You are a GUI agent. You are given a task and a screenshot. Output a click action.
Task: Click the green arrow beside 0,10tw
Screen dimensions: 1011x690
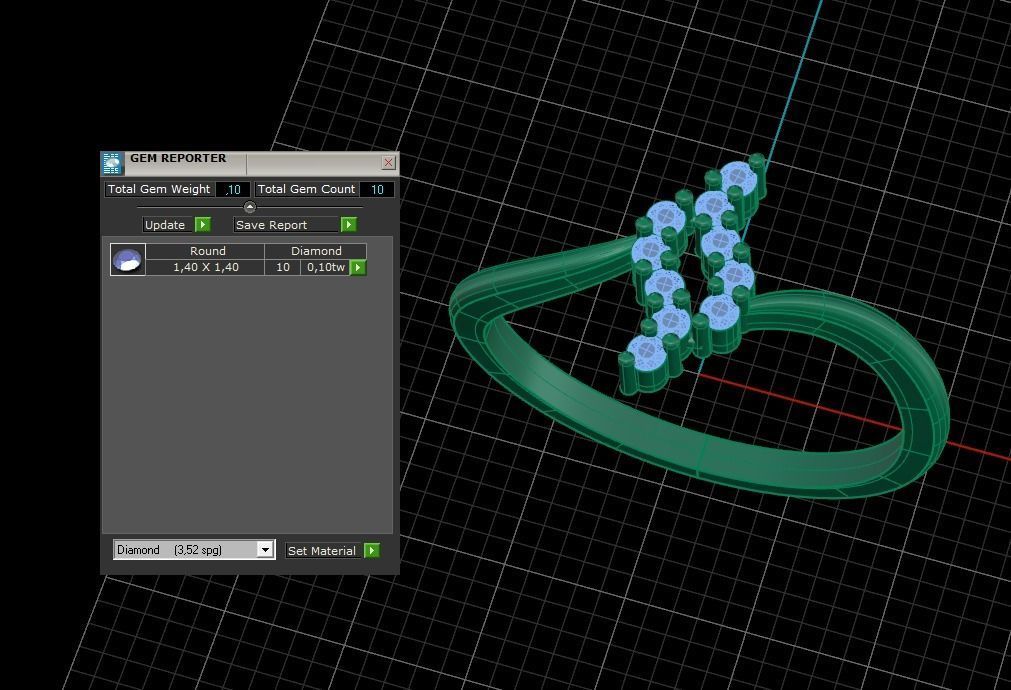[358, 267]
